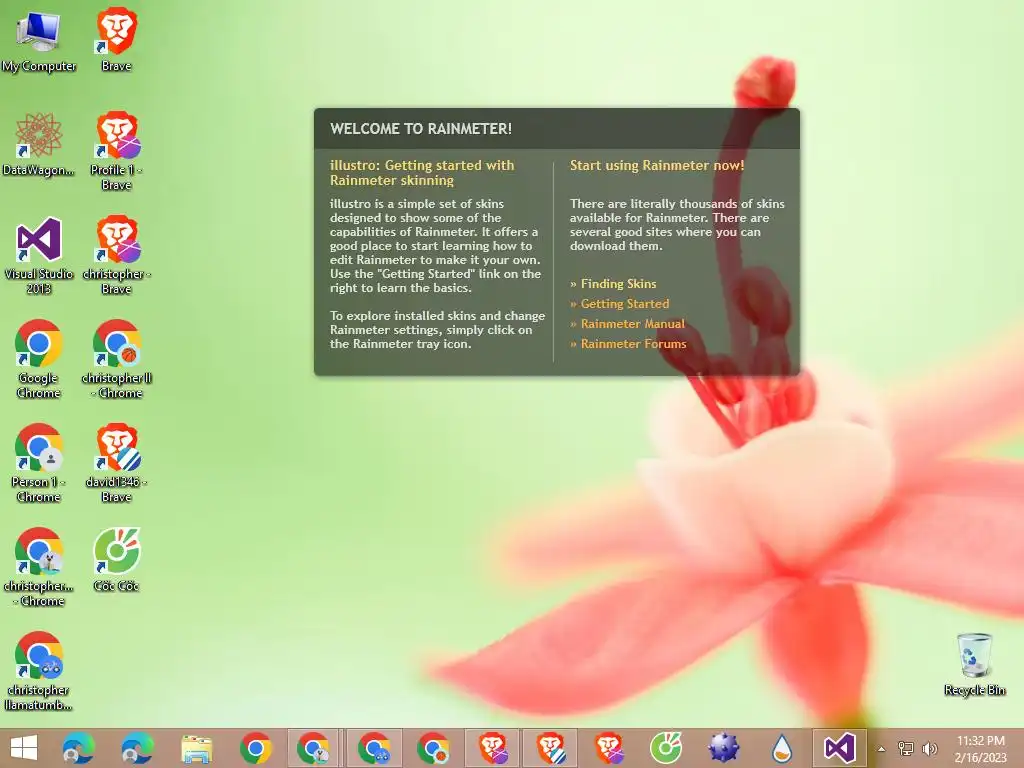1024x768 pixels.
Task: Launch the Google Chrome desktop shortcut
Action: [39, 360]
